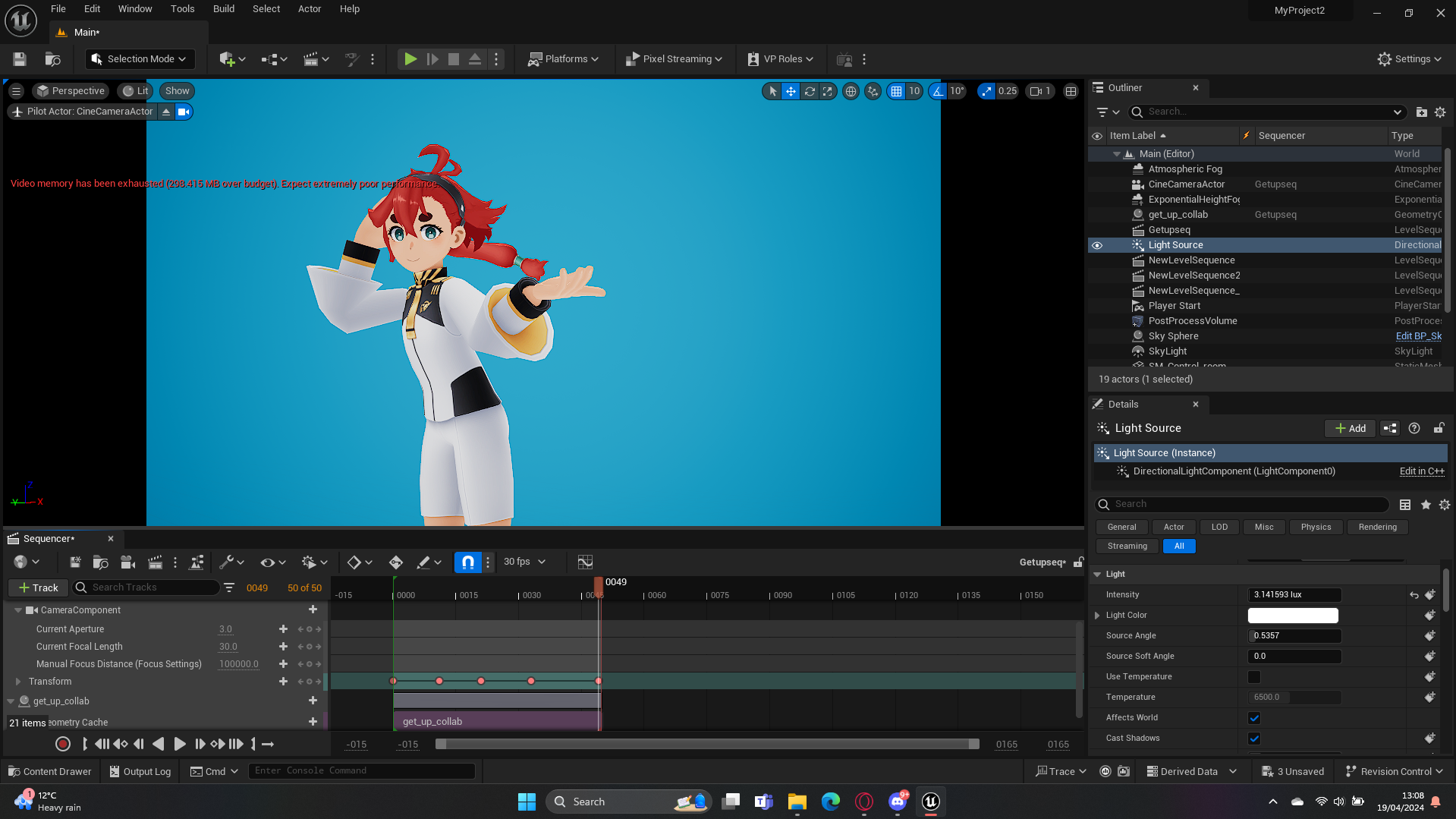Open the 30 fps frame rate dropdown

524,562
